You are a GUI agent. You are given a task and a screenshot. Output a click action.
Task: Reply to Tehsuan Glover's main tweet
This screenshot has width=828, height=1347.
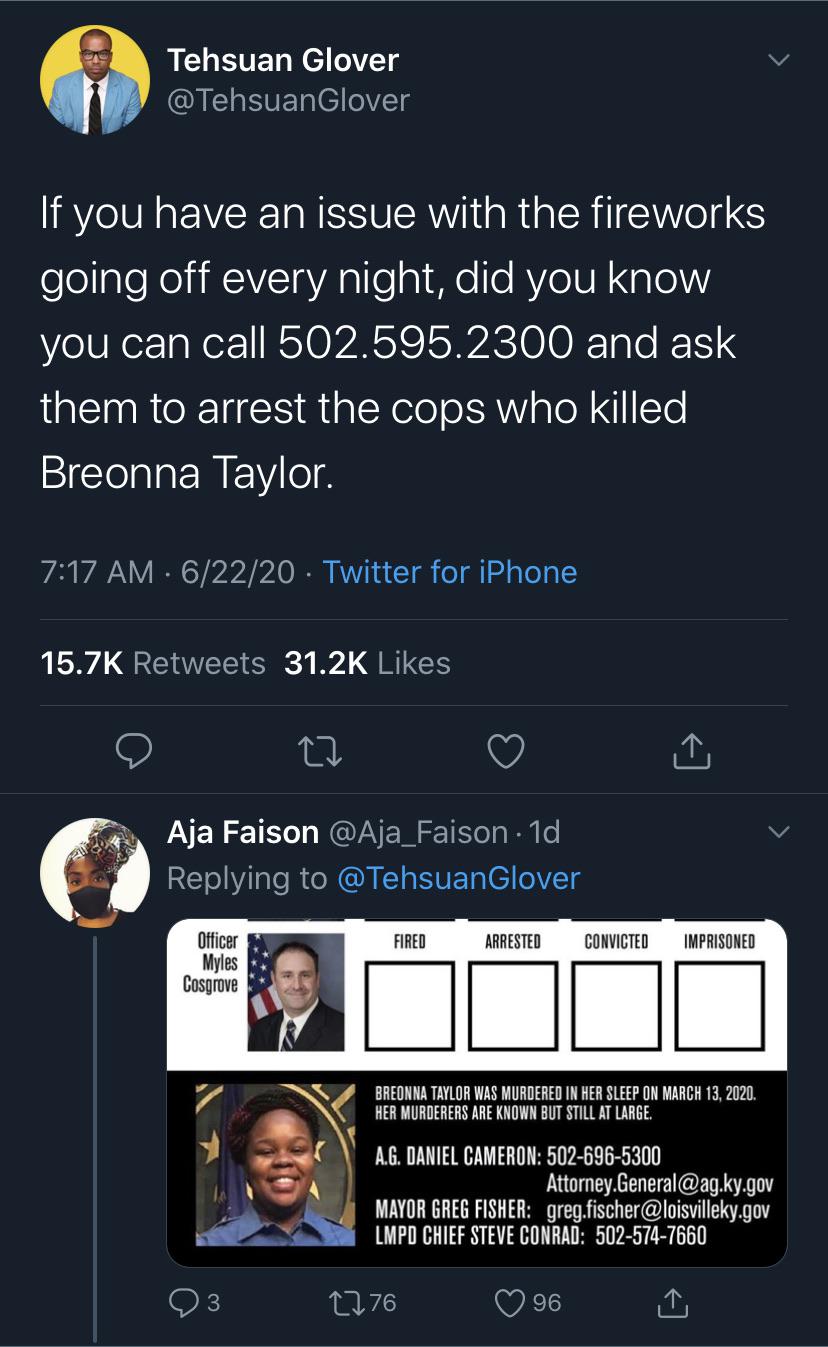tap(132, 751)
